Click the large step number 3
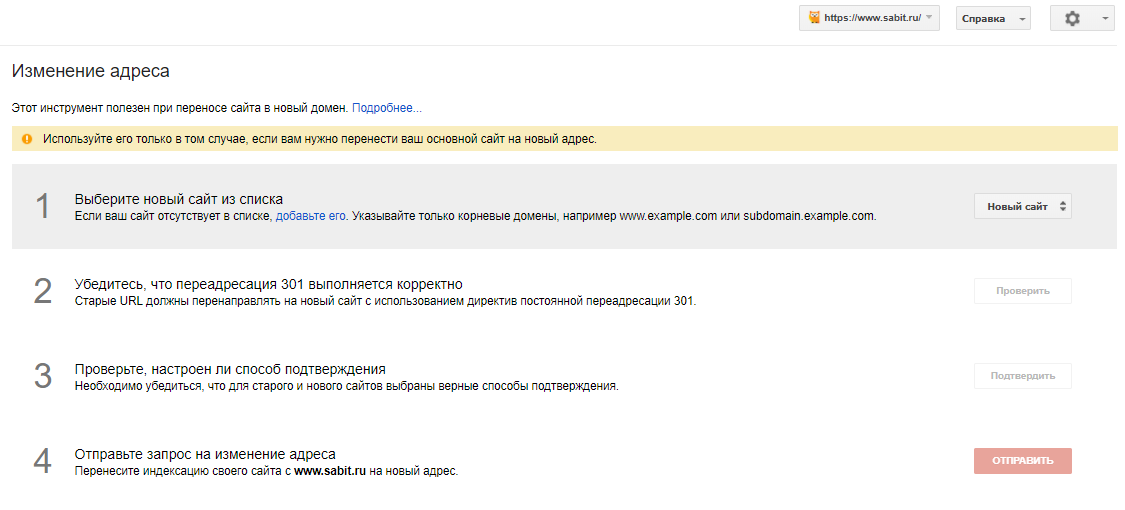The width and height of the screenshot is (1125, 510). pos(42,376)
